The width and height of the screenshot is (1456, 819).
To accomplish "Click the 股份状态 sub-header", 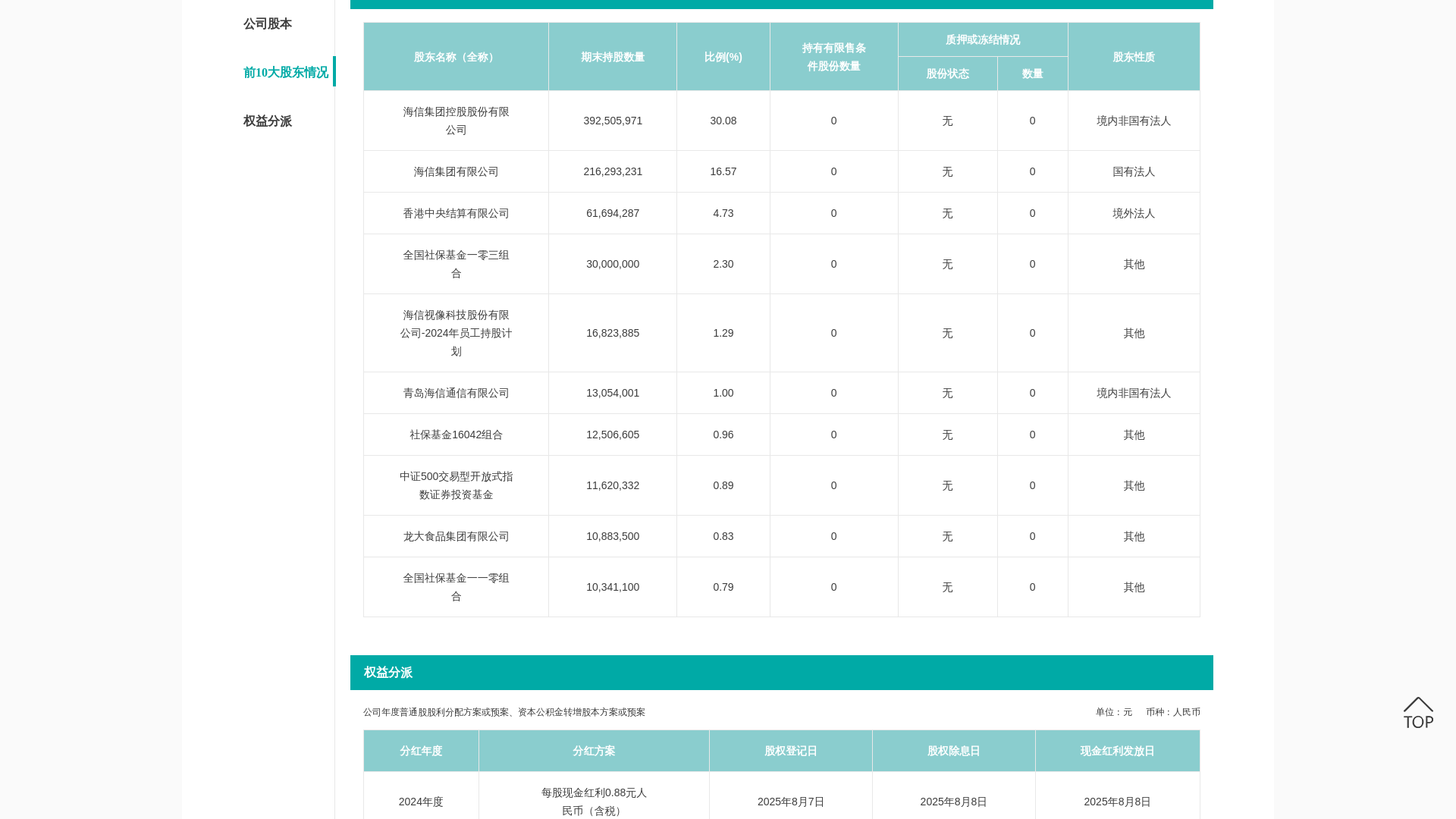I will pyautogui.click(x=948, y=74).
